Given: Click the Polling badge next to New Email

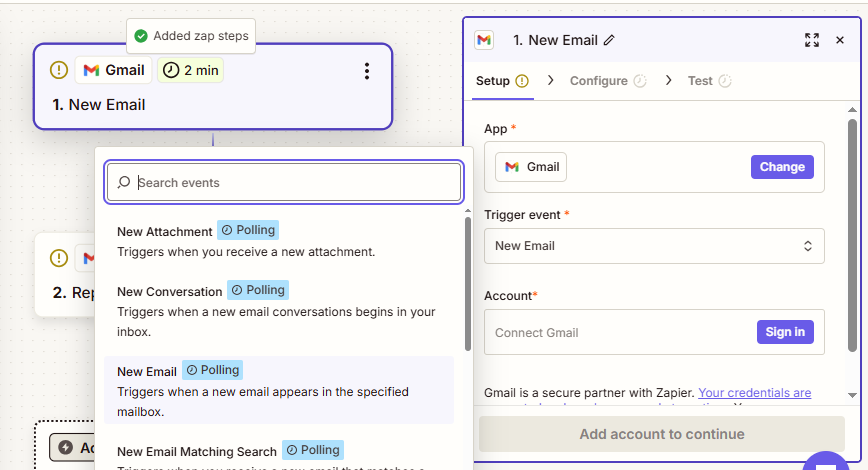Looking at the screenshot, I should [x=213, y=370].
